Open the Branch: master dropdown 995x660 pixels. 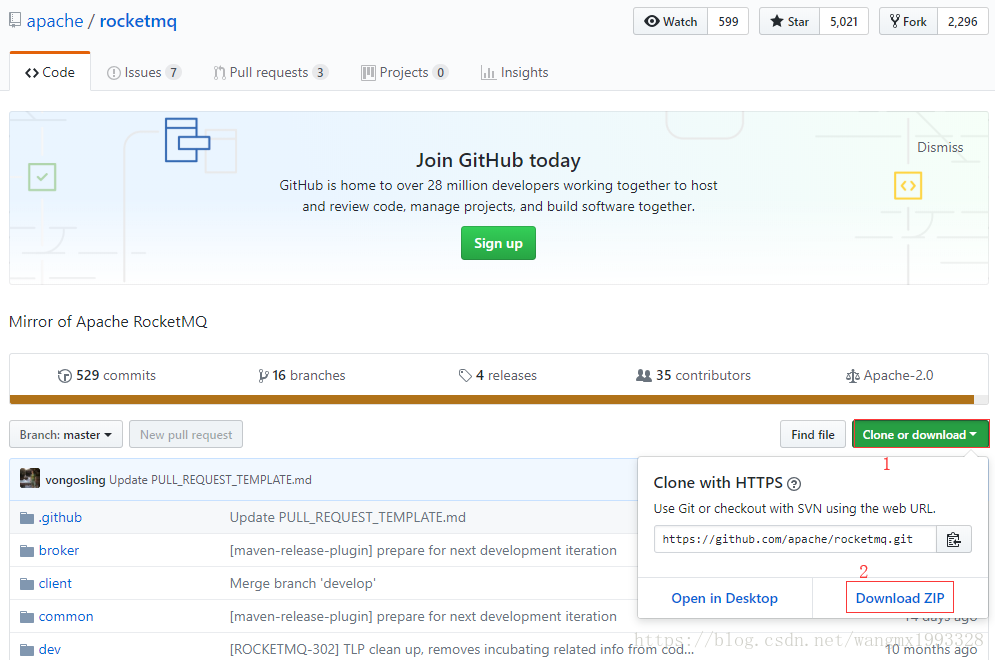[66, 435]
